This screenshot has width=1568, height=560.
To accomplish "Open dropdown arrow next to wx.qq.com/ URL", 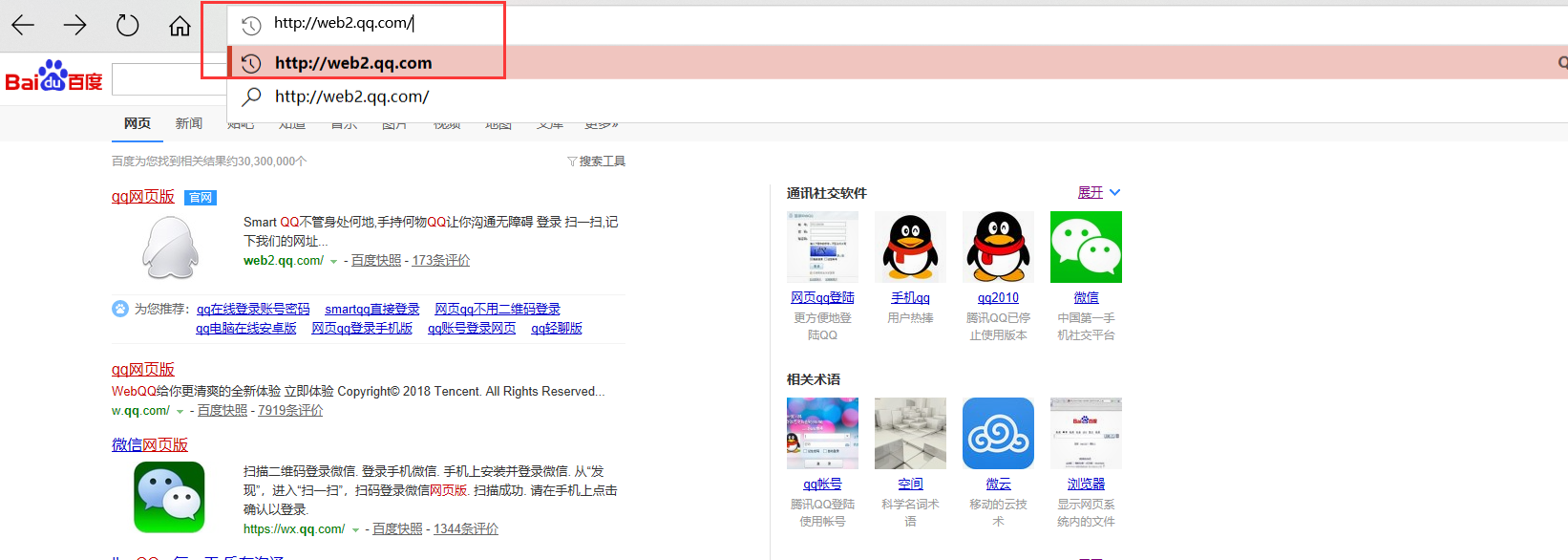I will click(x=355, y=530).
